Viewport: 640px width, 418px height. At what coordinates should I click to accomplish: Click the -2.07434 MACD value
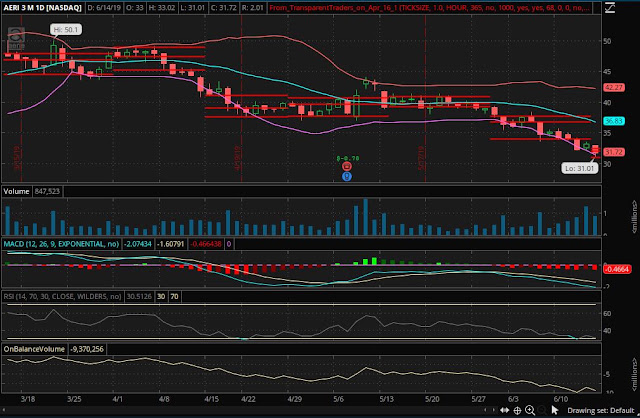138,244
